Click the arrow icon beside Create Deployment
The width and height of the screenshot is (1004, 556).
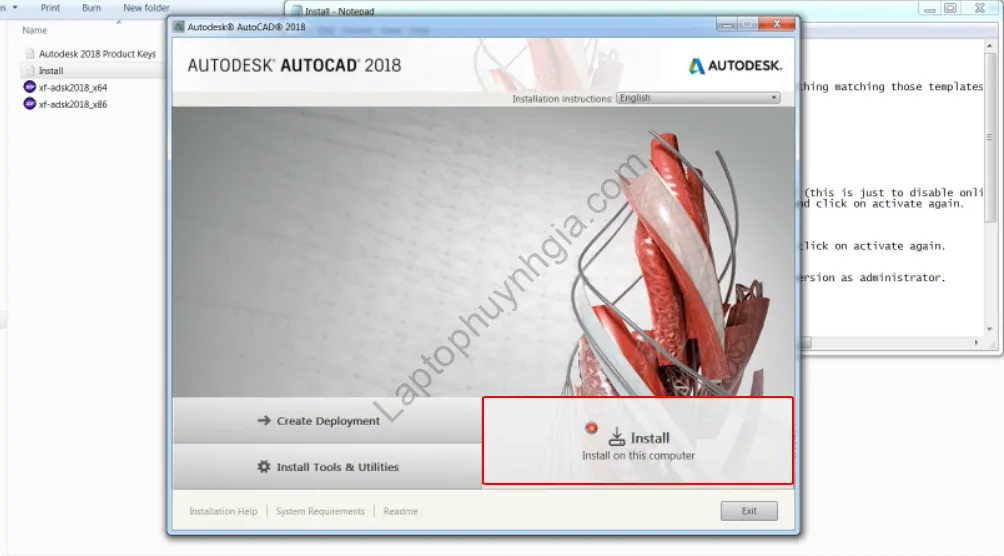click(264, 420)
